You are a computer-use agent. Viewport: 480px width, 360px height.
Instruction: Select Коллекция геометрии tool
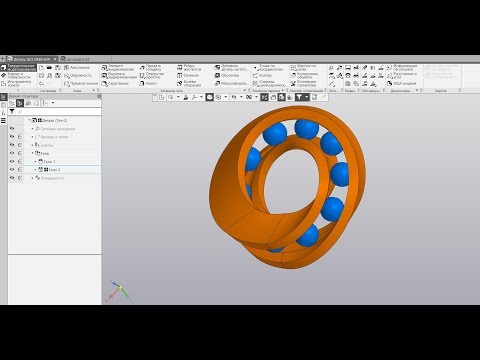pos(303,83)
